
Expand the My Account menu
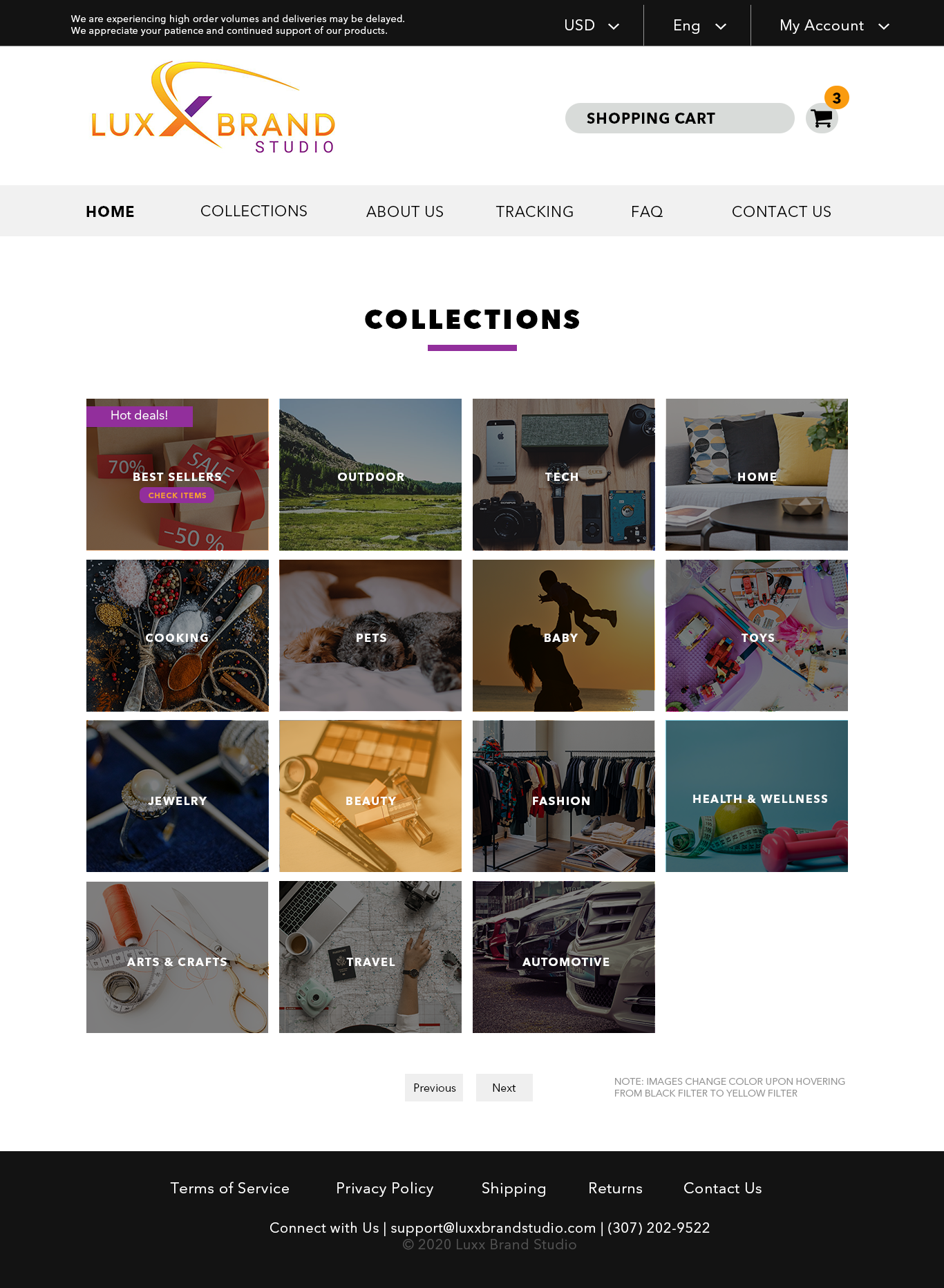tap(834, 26)
